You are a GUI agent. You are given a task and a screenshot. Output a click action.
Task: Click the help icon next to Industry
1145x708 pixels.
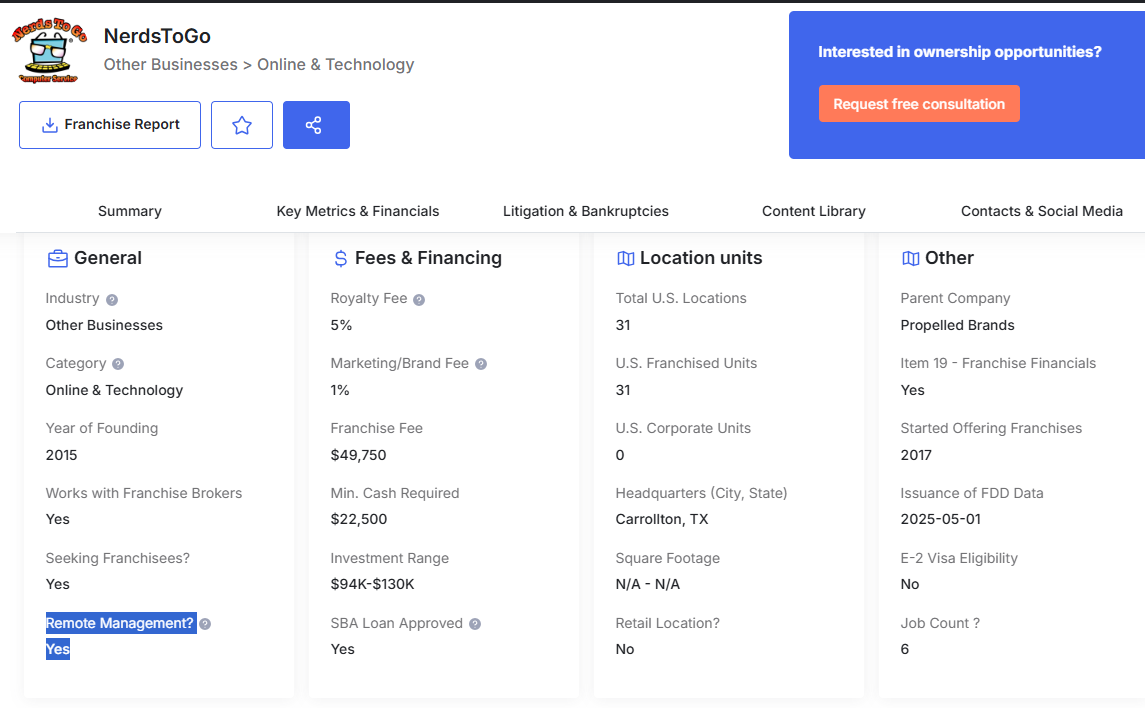point(112,299)
